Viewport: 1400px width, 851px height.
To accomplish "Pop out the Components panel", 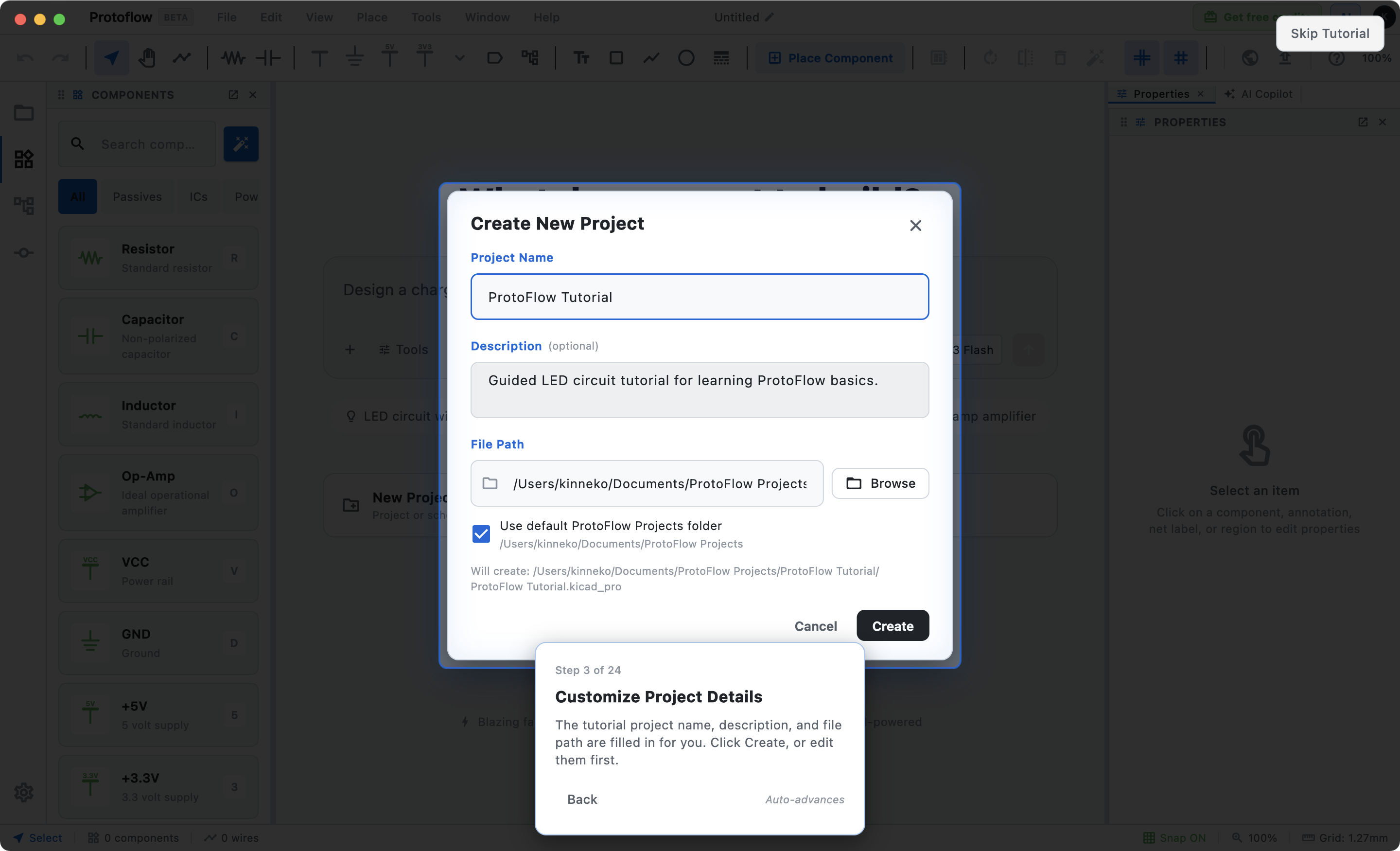I will pyautogui.click(x=233, y=95).
